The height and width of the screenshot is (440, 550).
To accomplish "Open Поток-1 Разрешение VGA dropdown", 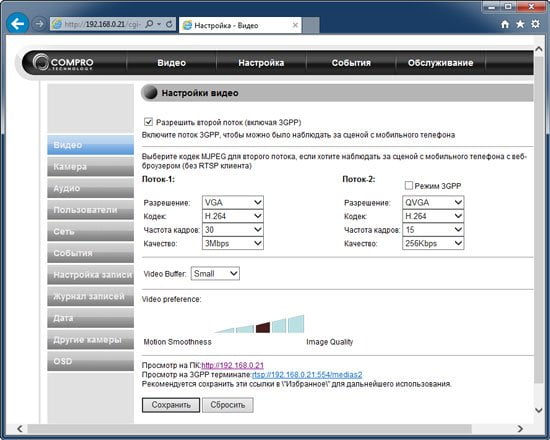I will [x=233, y=202].
